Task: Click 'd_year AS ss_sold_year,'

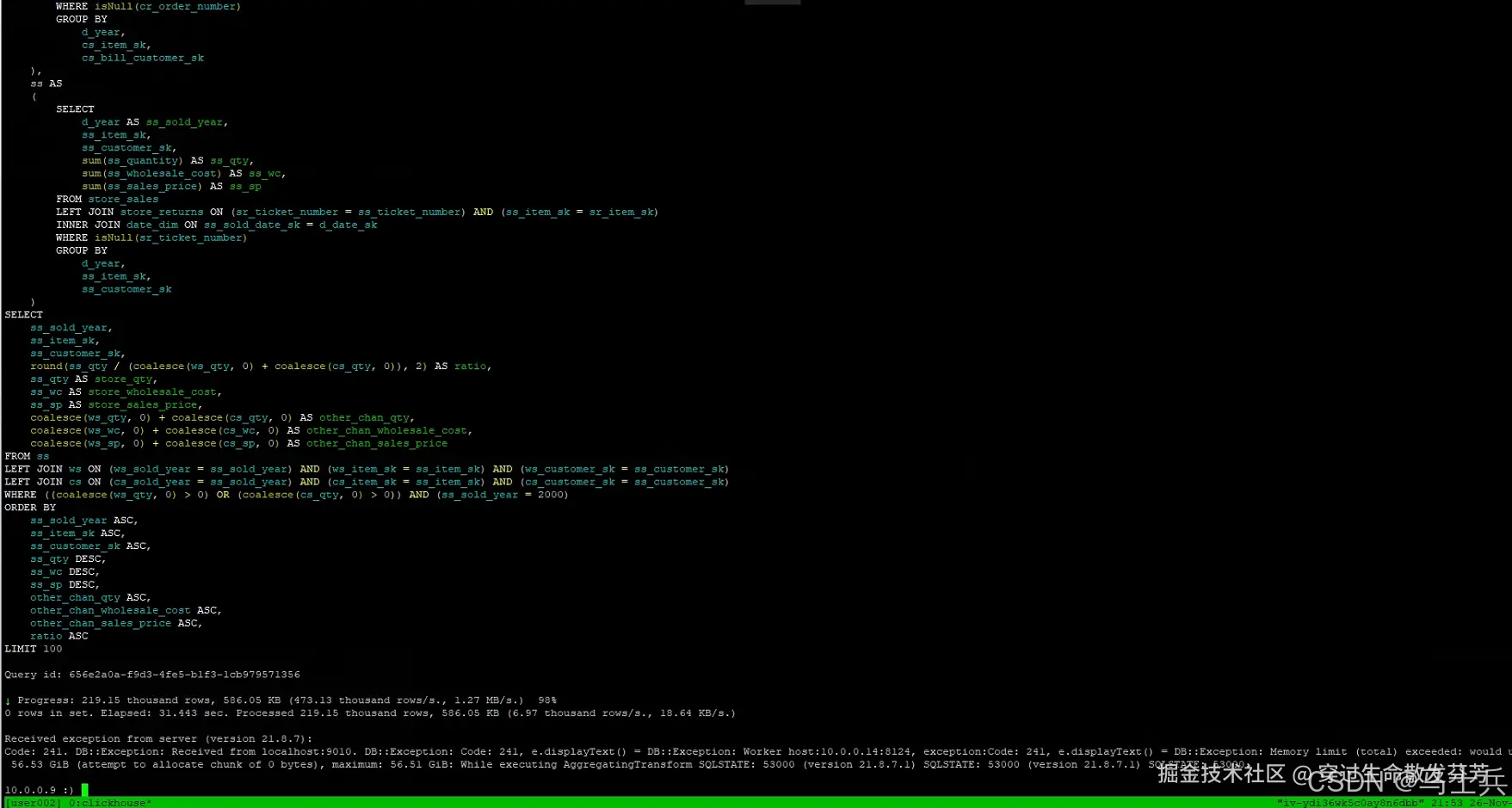Action: click(x=155, y=122)
